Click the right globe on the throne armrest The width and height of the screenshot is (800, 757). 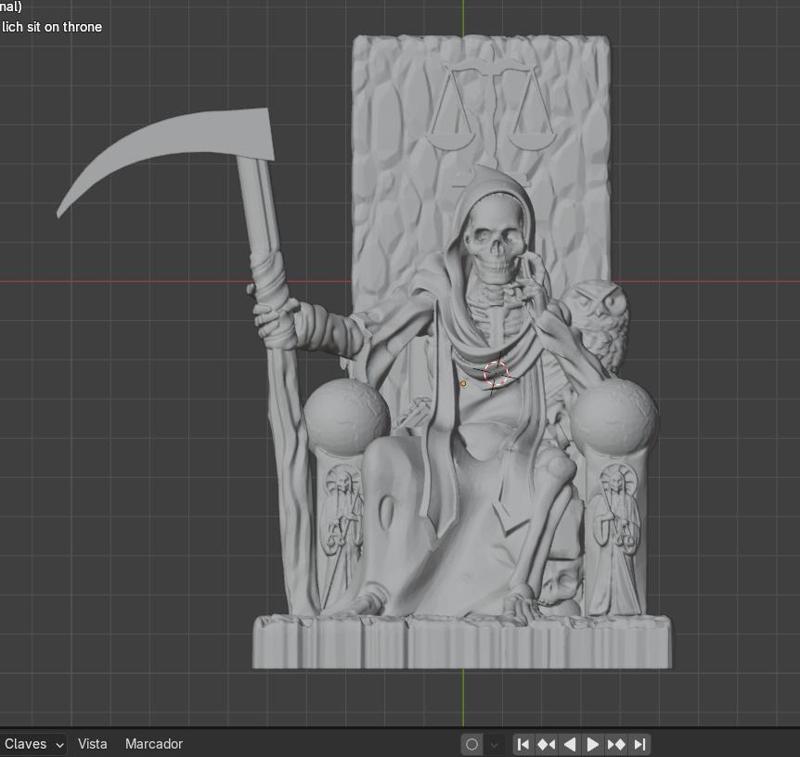coord(614,416)
